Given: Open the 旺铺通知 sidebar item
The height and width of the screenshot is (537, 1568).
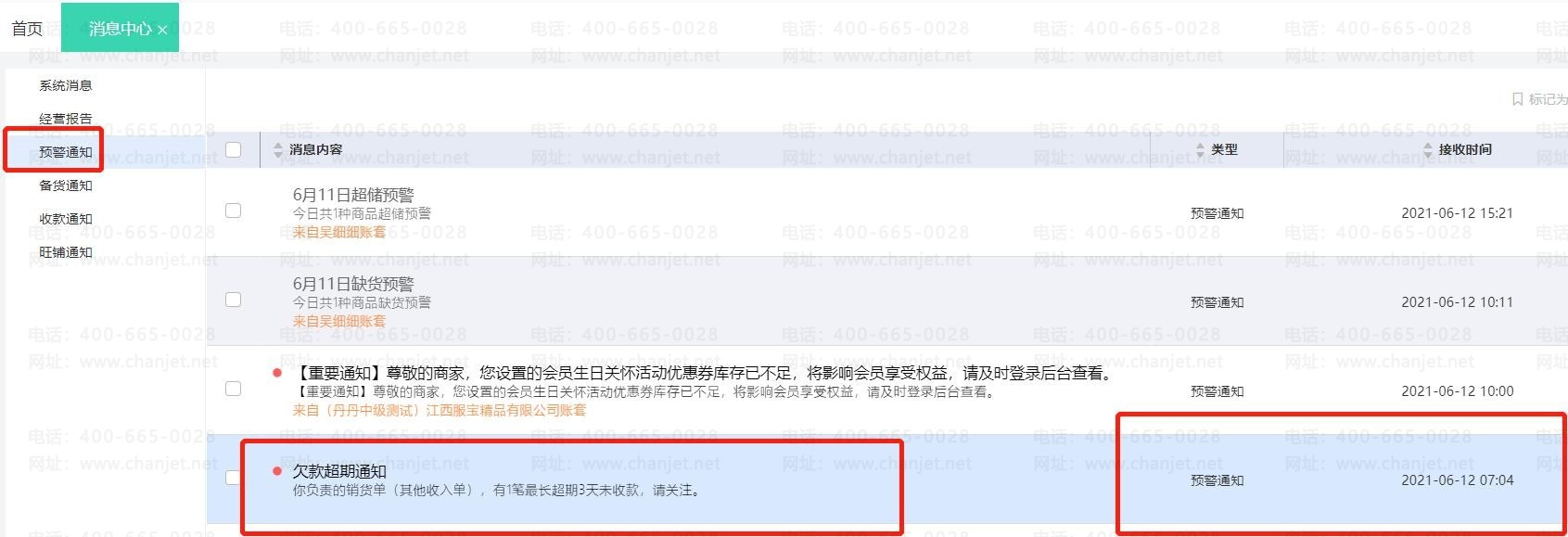Looking at the screenshot, I should click(66, 252).
